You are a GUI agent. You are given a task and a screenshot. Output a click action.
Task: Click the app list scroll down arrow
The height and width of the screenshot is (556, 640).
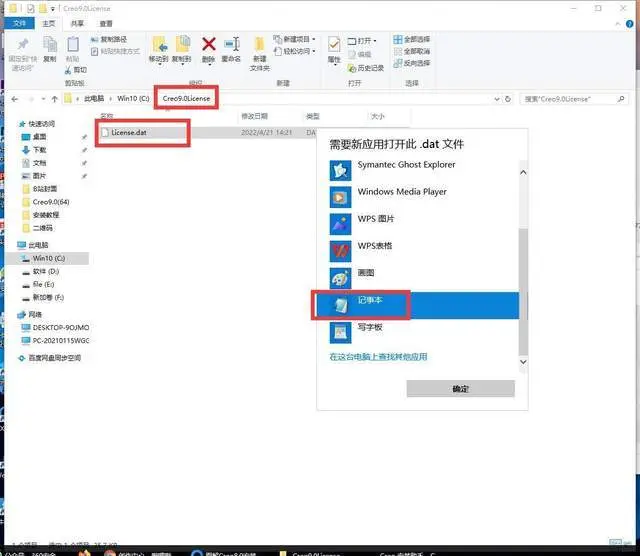point(523,362)
